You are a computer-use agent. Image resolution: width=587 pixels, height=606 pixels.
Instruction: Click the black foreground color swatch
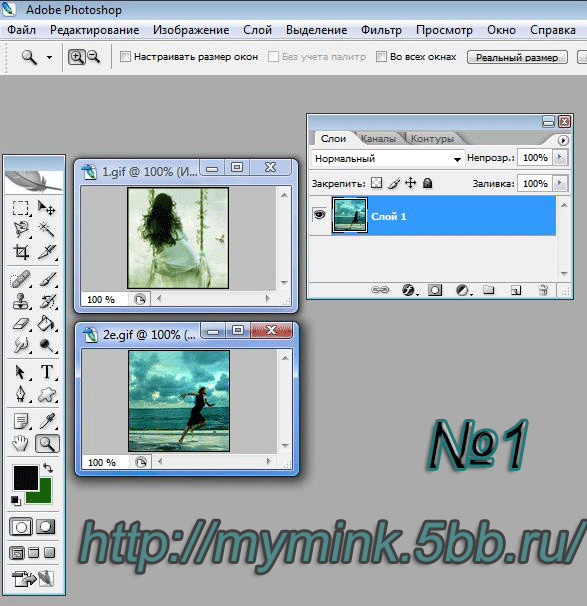tap(26, 478)
